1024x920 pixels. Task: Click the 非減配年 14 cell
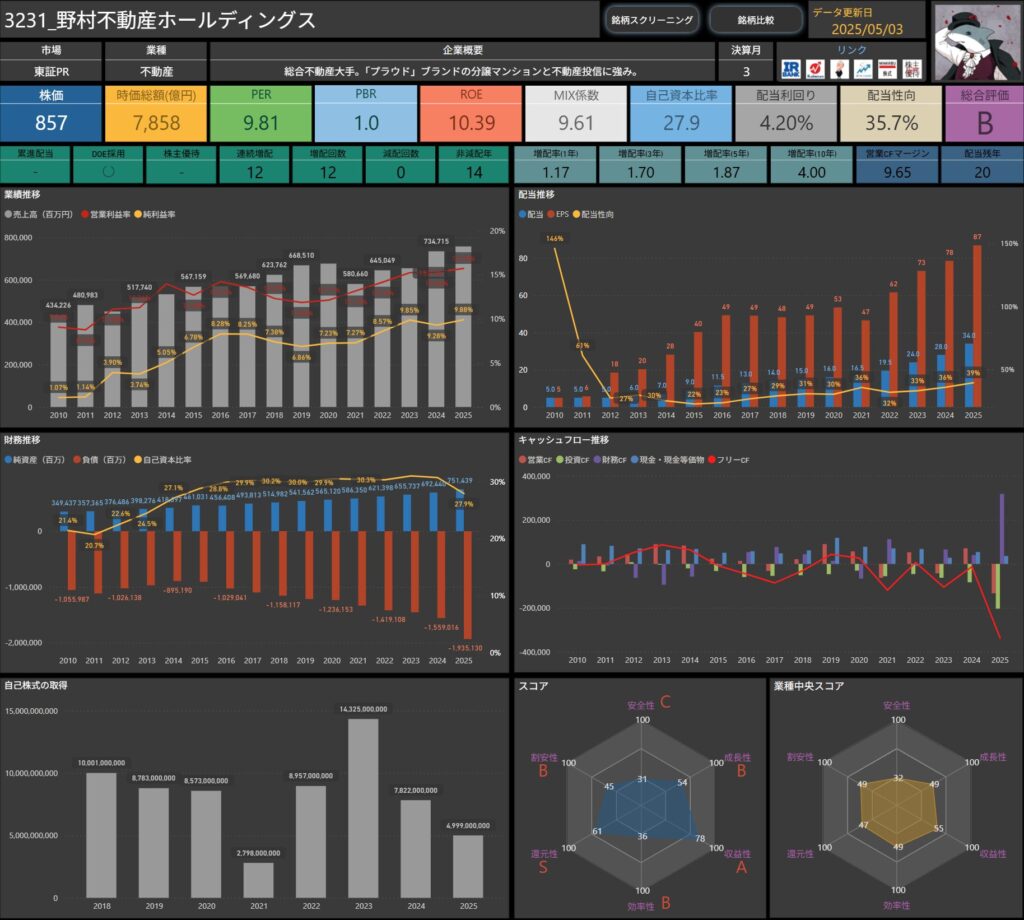(x=474, y=165)
